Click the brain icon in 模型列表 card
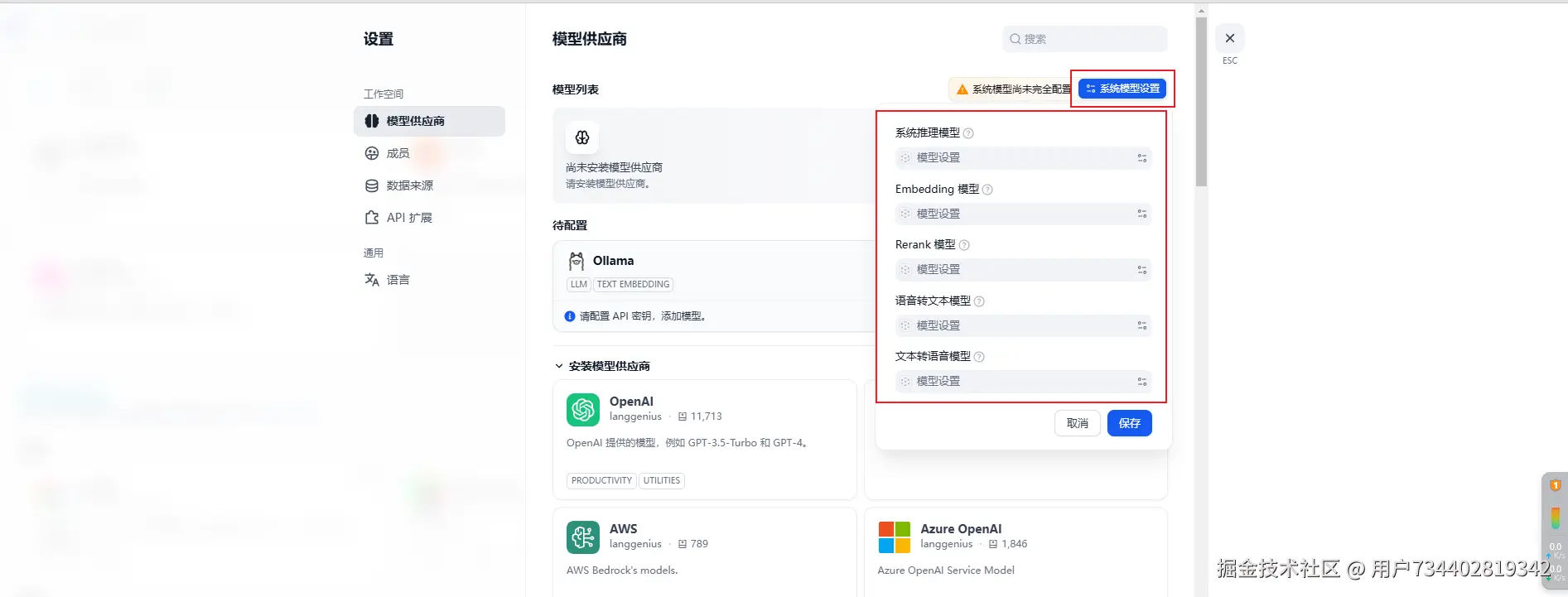This screenshot has height=597, width=1568. (582, 138)
